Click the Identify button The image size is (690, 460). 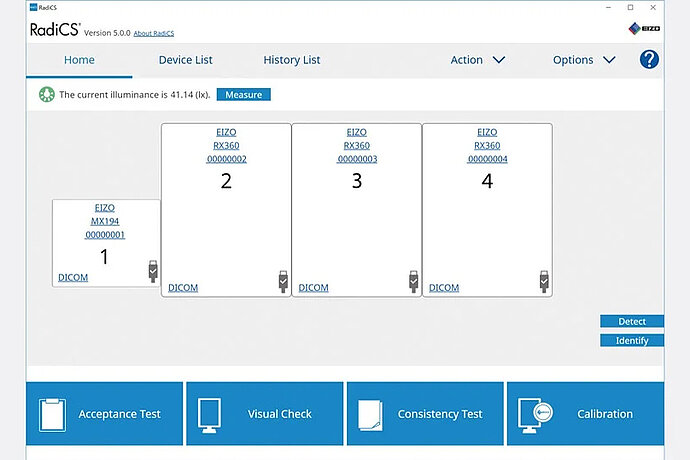click(631, 340)
